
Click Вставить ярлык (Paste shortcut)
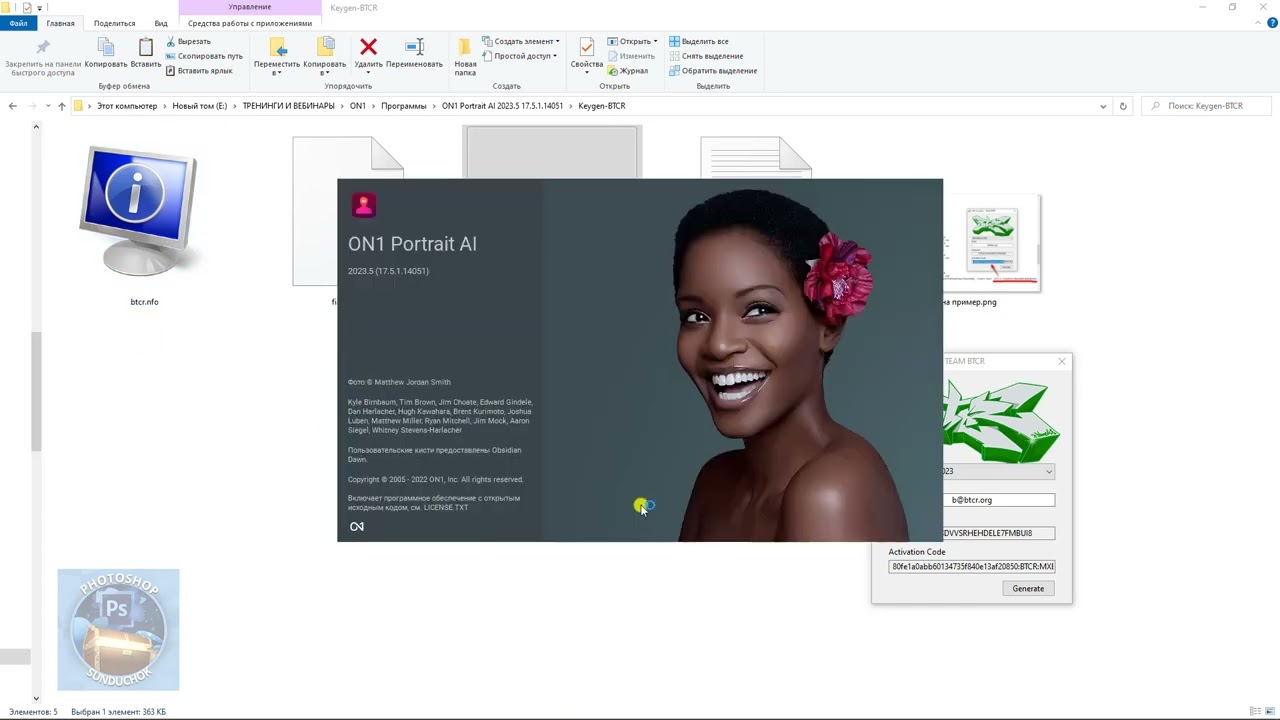(x=199, y=71)
